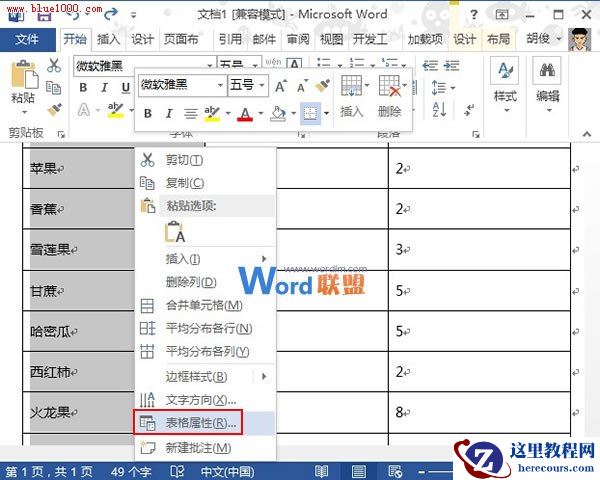Open Insert submenu in context menu
The width and height of the screenshot is (600, 480).
pyautogui.click(x=205, y=259)
